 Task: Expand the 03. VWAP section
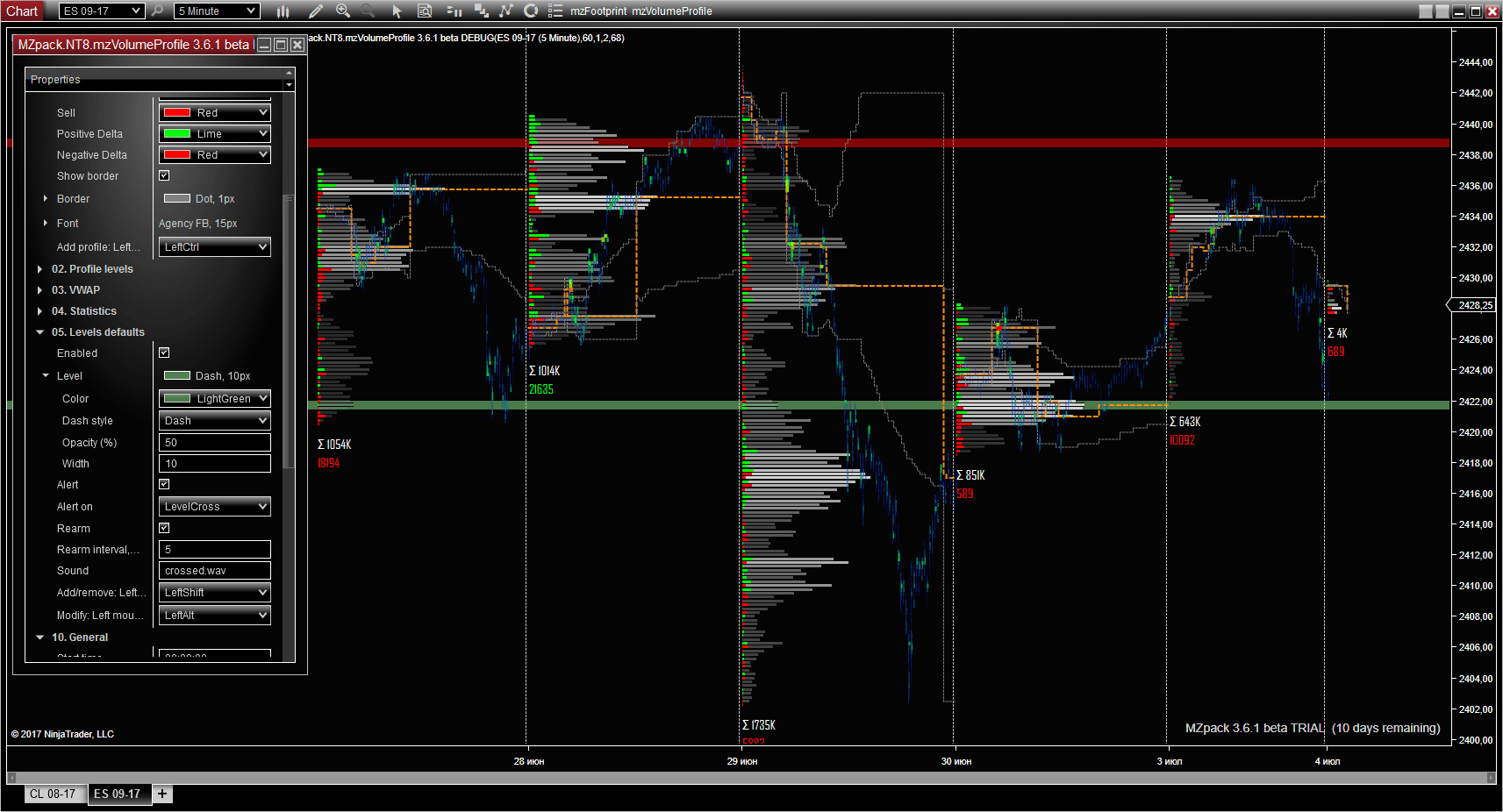click(39, 290)
